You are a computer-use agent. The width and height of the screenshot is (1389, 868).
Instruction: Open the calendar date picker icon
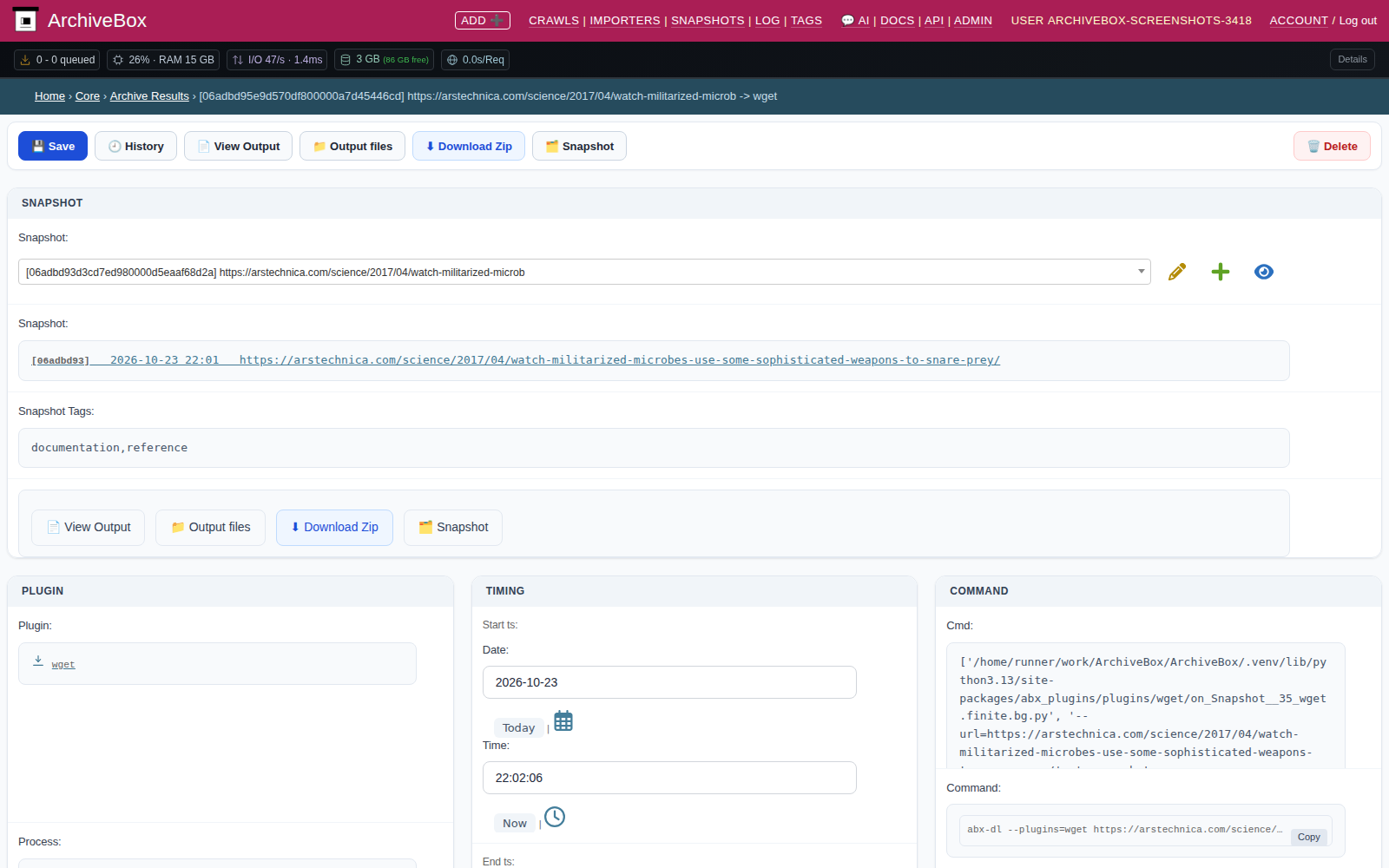pos(563,721)
